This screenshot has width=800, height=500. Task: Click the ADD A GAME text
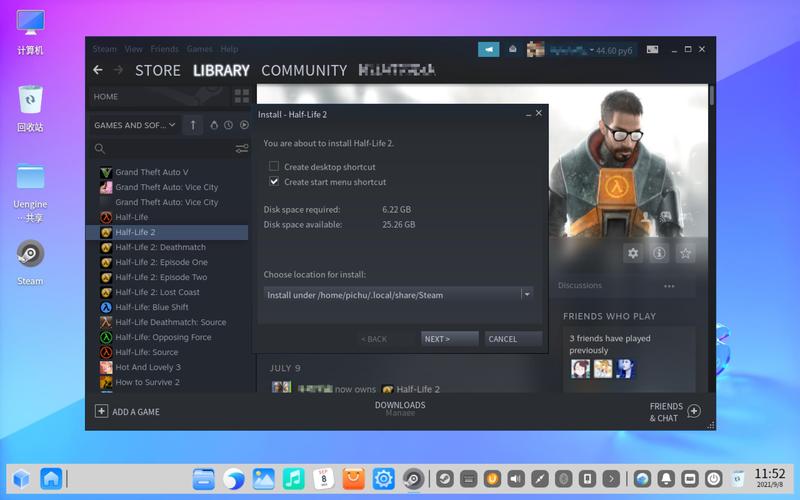click(136, 412)
